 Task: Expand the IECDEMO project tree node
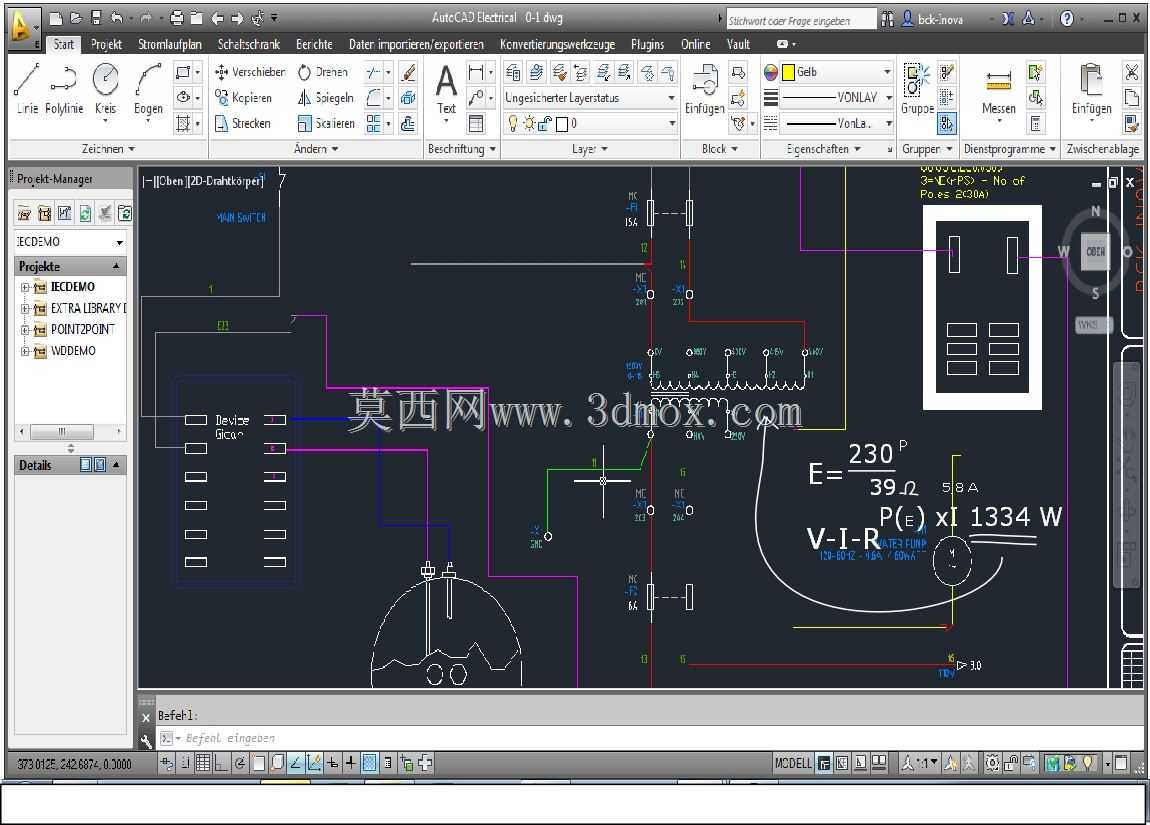pos(25,287)
